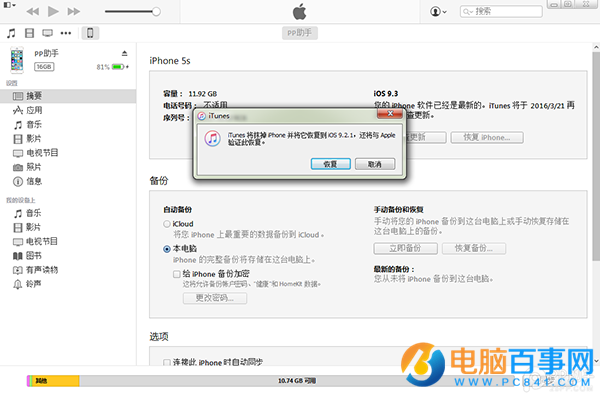Click the music note icon in dialog
This screenshot has height=396, width=600.
[x=212, y=139]
